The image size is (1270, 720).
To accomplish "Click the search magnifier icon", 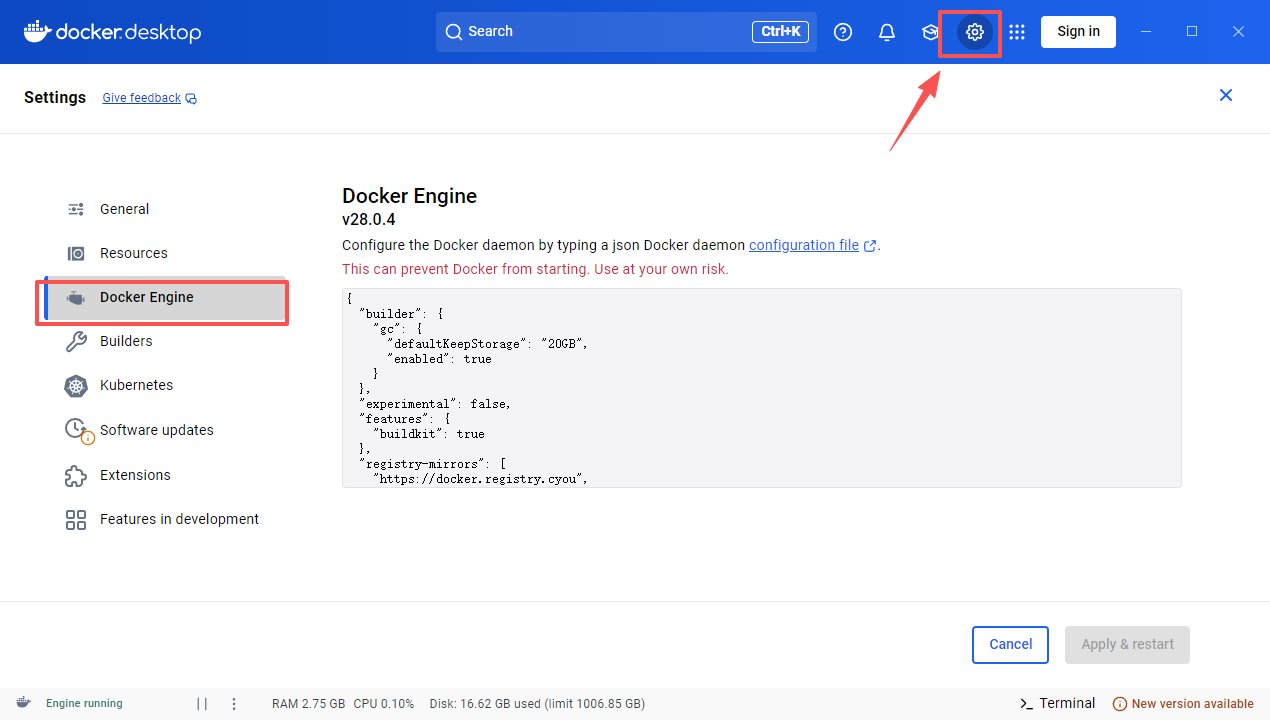I will click(x=454, y=32).
